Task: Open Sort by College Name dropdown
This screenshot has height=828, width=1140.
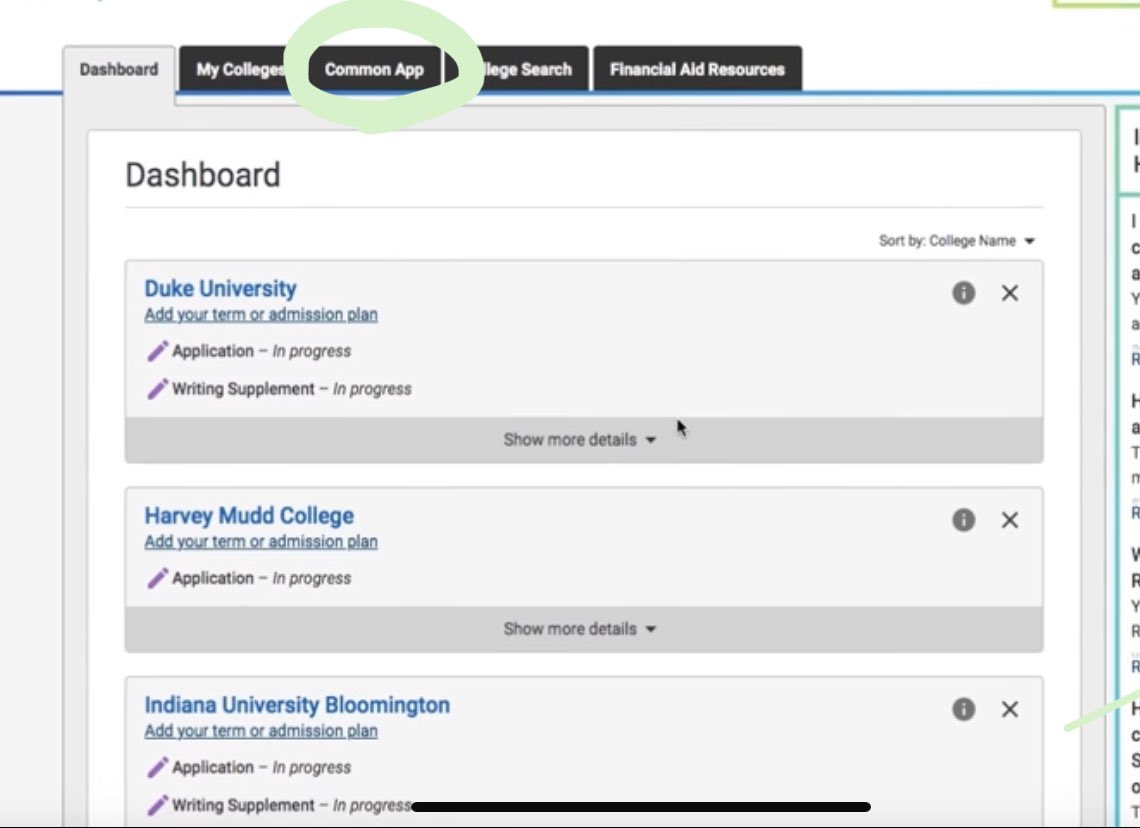Action: pos(956,241)
